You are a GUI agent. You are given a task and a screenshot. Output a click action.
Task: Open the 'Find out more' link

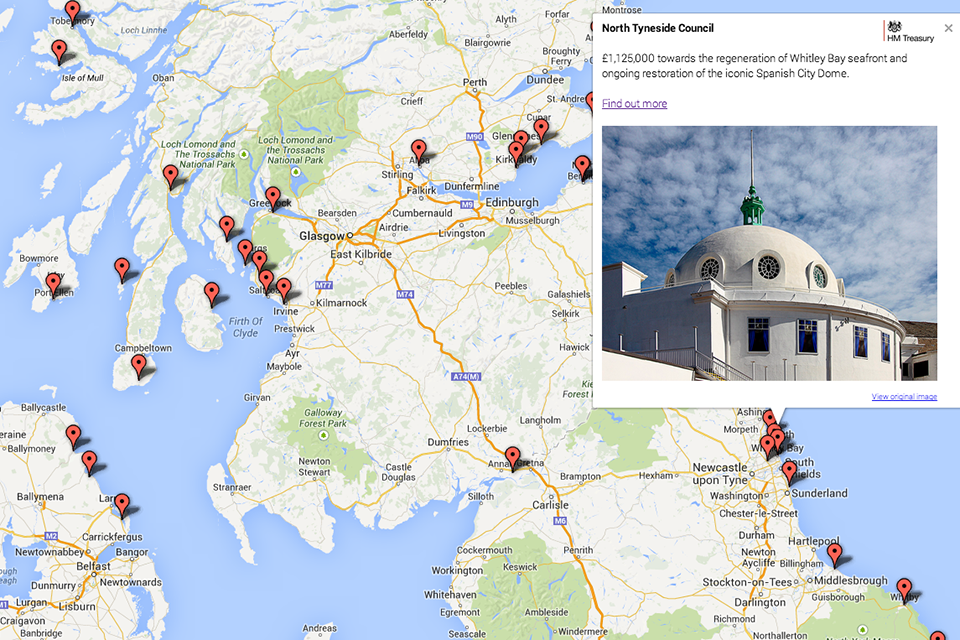(634, 104)
